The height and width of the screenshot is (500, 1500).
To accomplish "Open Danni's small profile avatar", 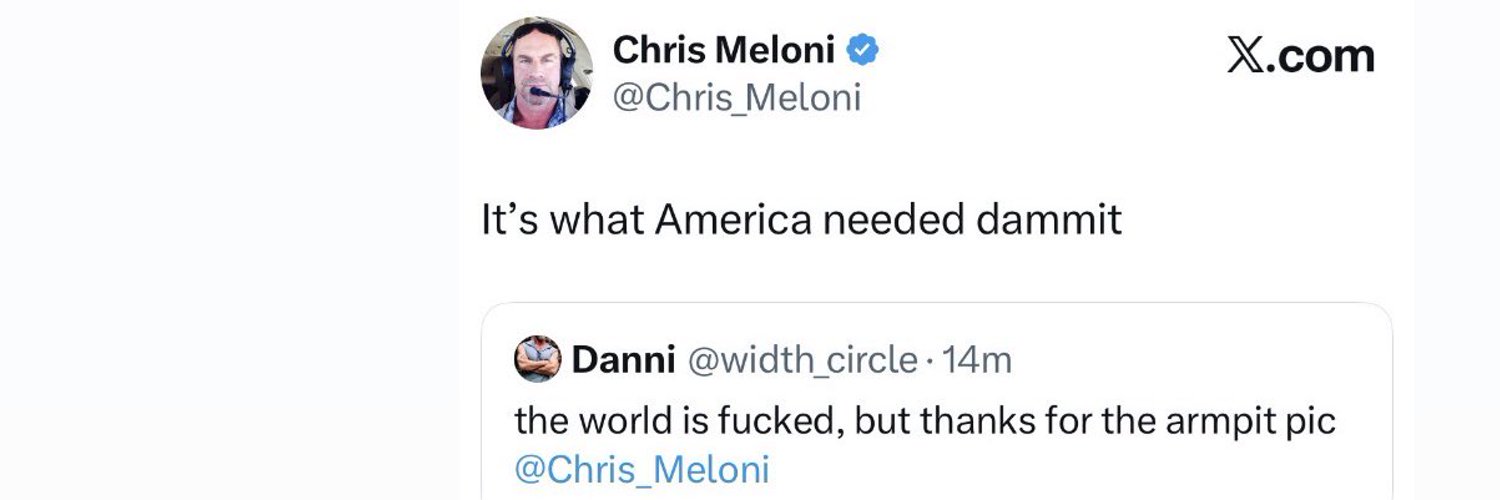I will click(x=538, y=359).
